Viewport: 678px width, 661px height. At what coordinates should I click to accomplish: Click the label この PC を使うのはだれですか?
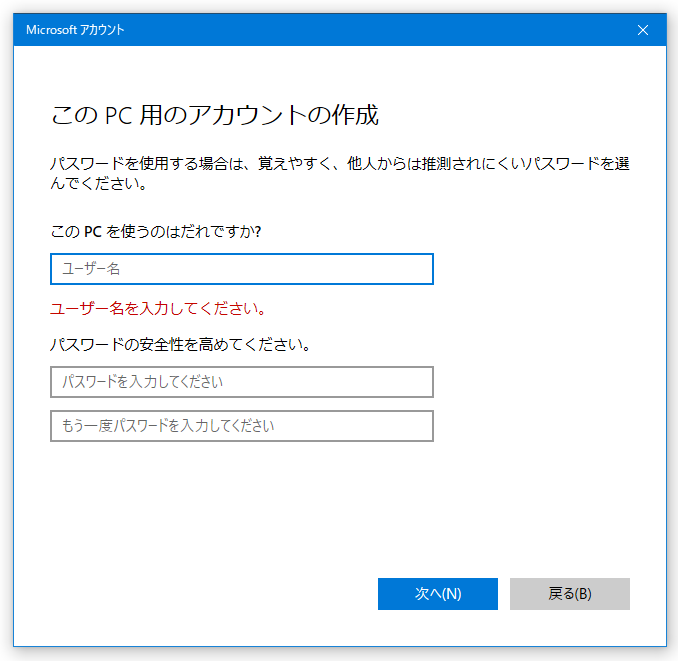tap(156, 231)
